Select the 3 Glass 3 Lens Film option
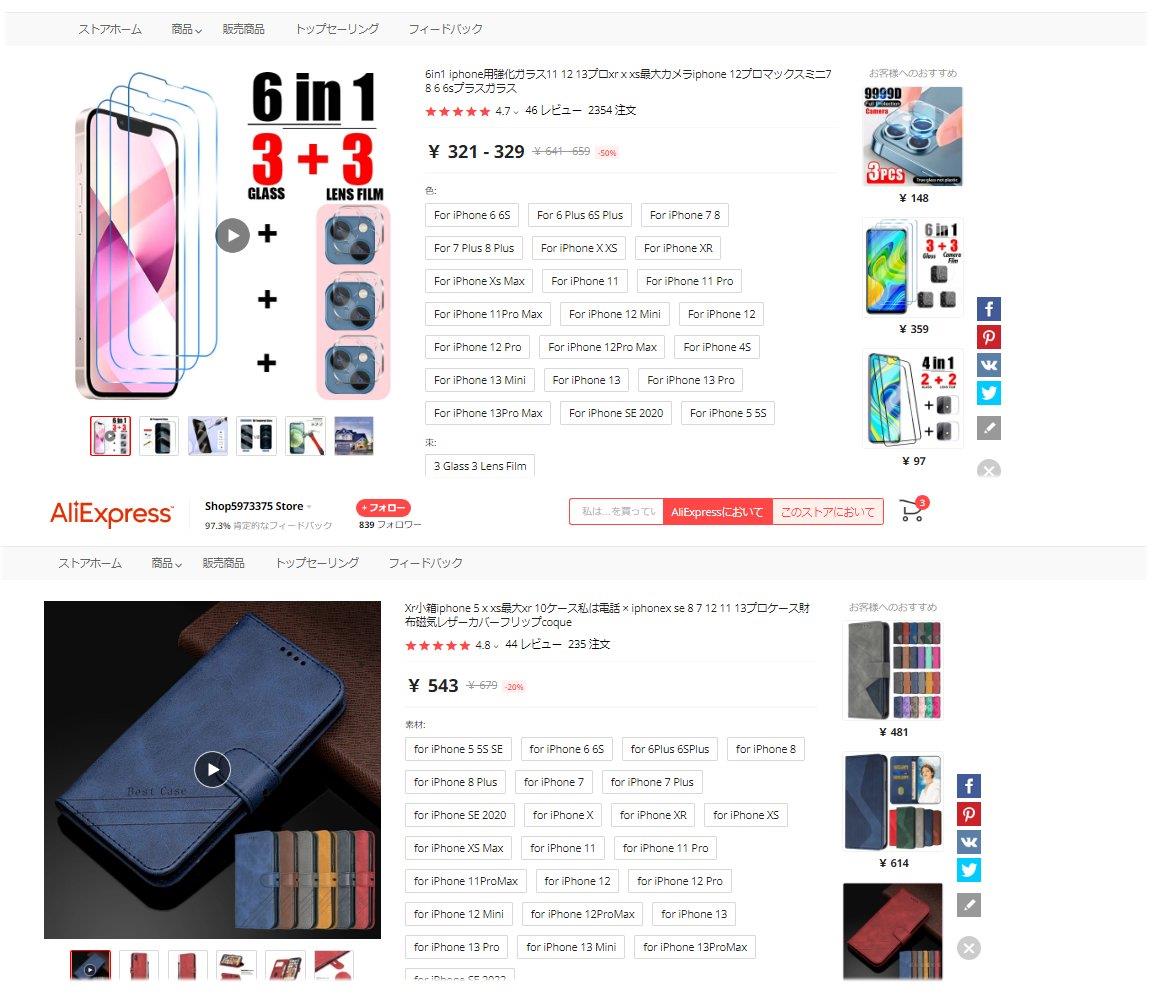 [480, 466]
